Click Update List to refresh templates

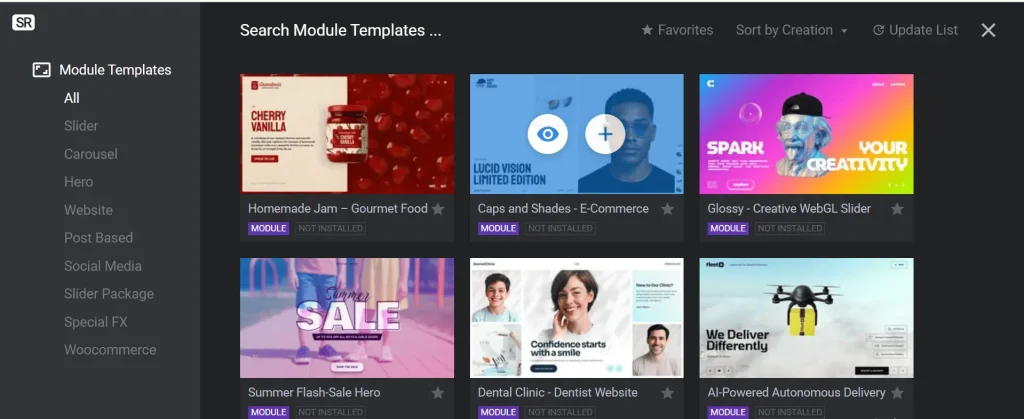(x=916, y=30)
